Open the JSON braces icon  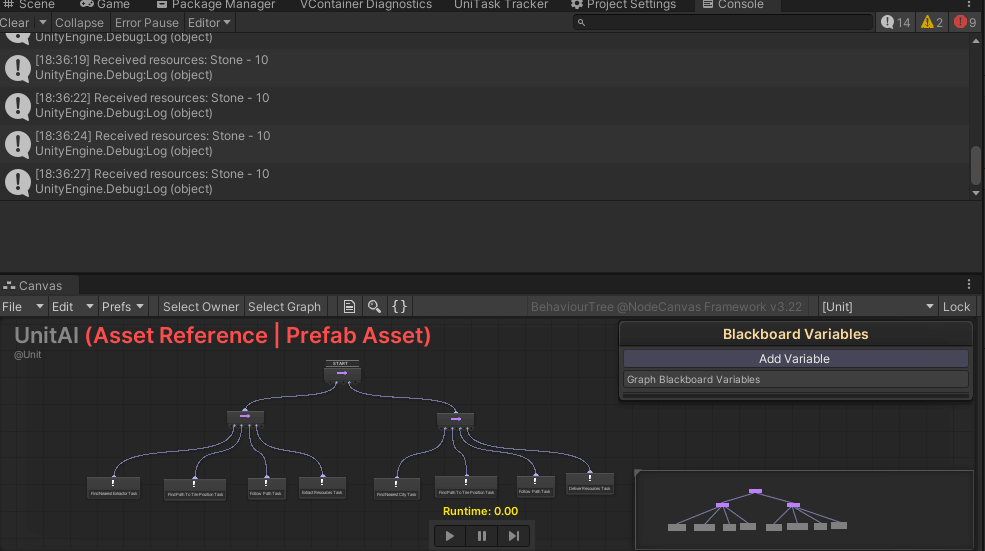tap(400, 307)
